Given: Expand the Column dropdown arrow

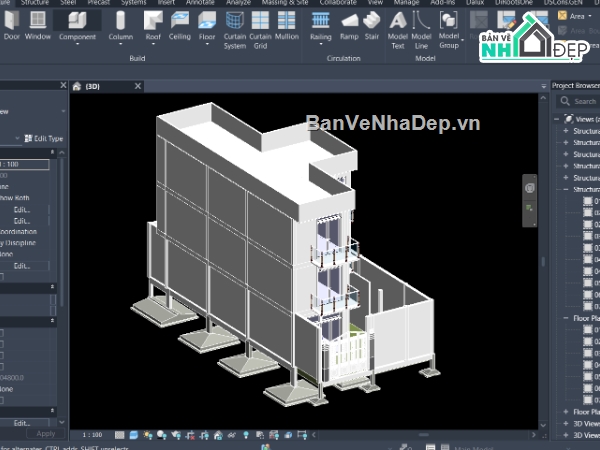Looking at the screenshot, I should tap(121, 44).
